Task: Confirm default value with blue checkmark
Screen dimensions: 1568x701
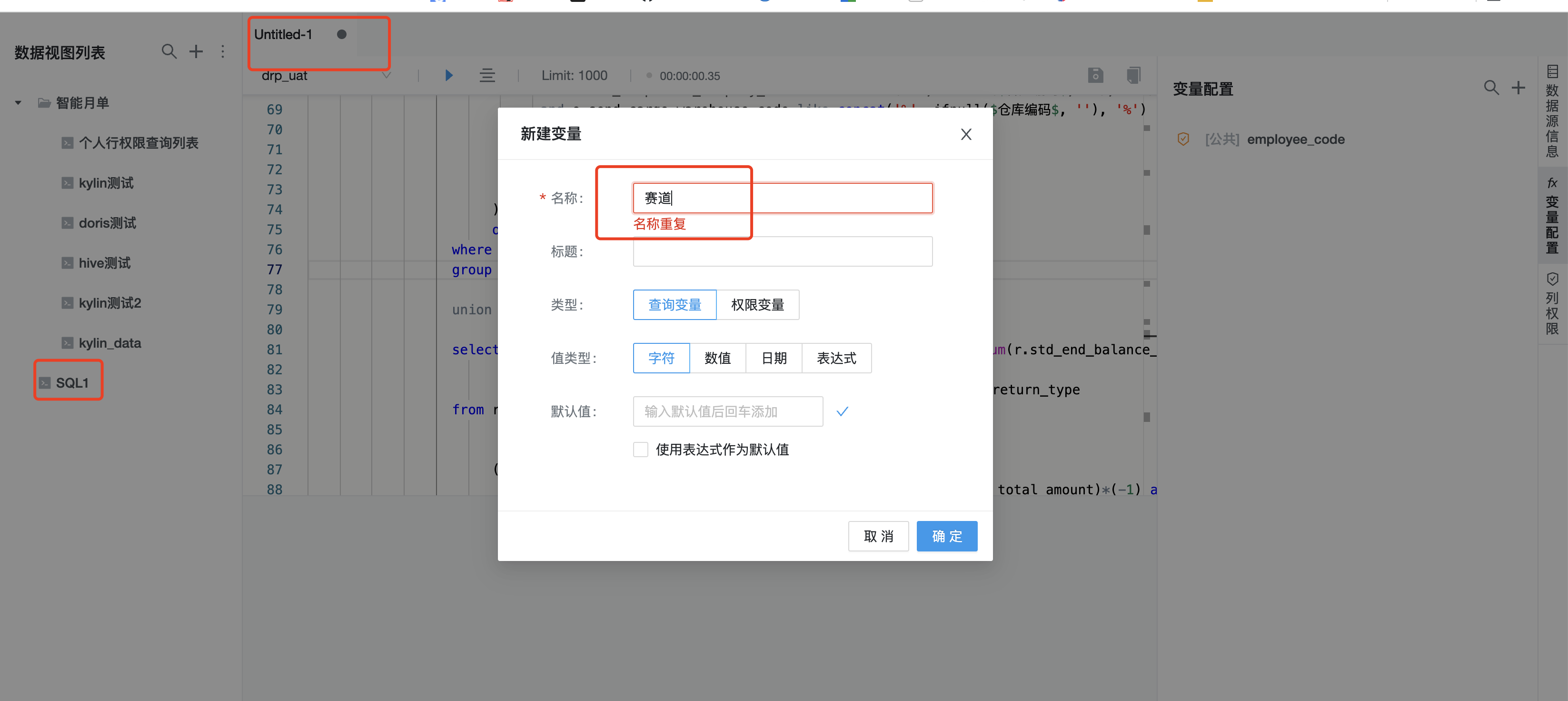Action: coord(843,411)
